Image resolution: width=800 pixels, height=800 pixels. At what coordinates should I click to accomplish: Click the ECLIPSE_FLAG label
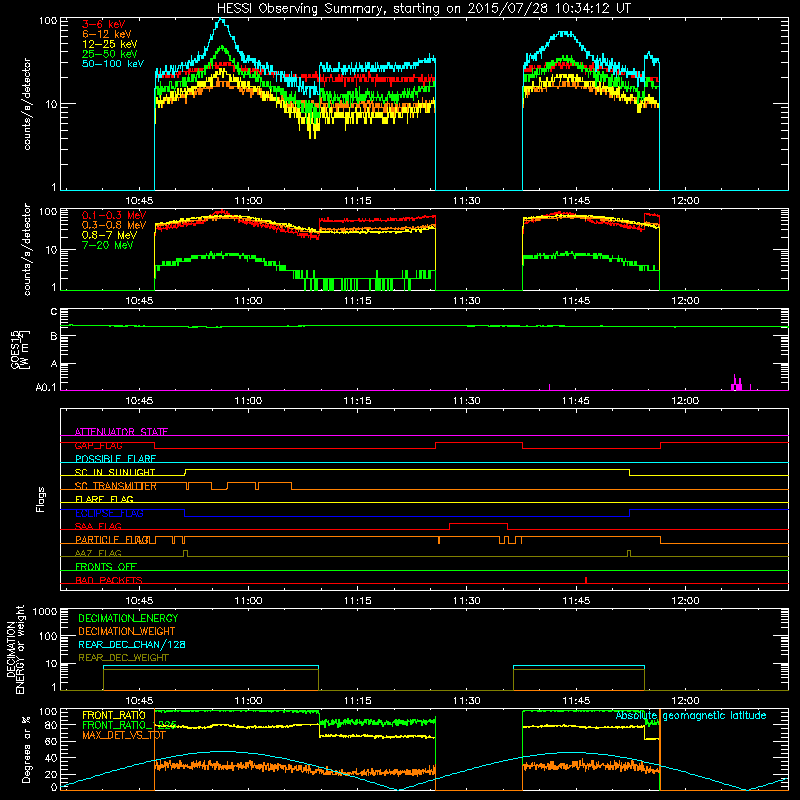109,513
